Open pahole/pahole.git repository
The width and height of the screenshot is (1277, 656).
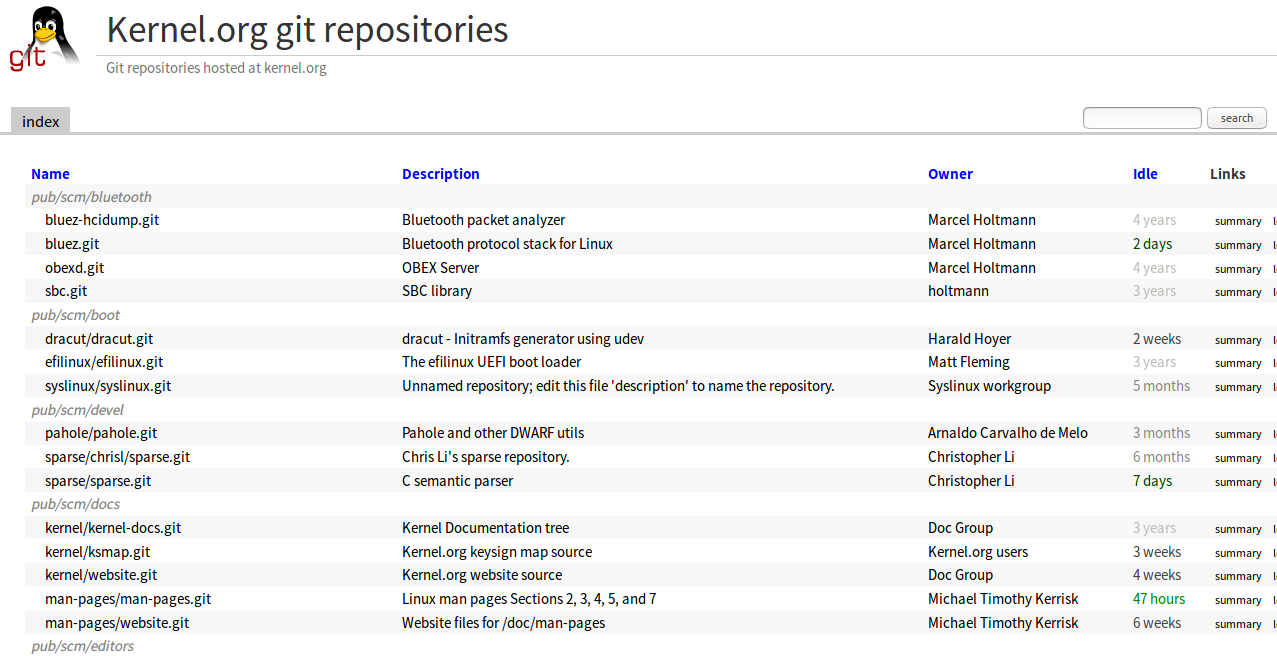(x=101, y=433)
